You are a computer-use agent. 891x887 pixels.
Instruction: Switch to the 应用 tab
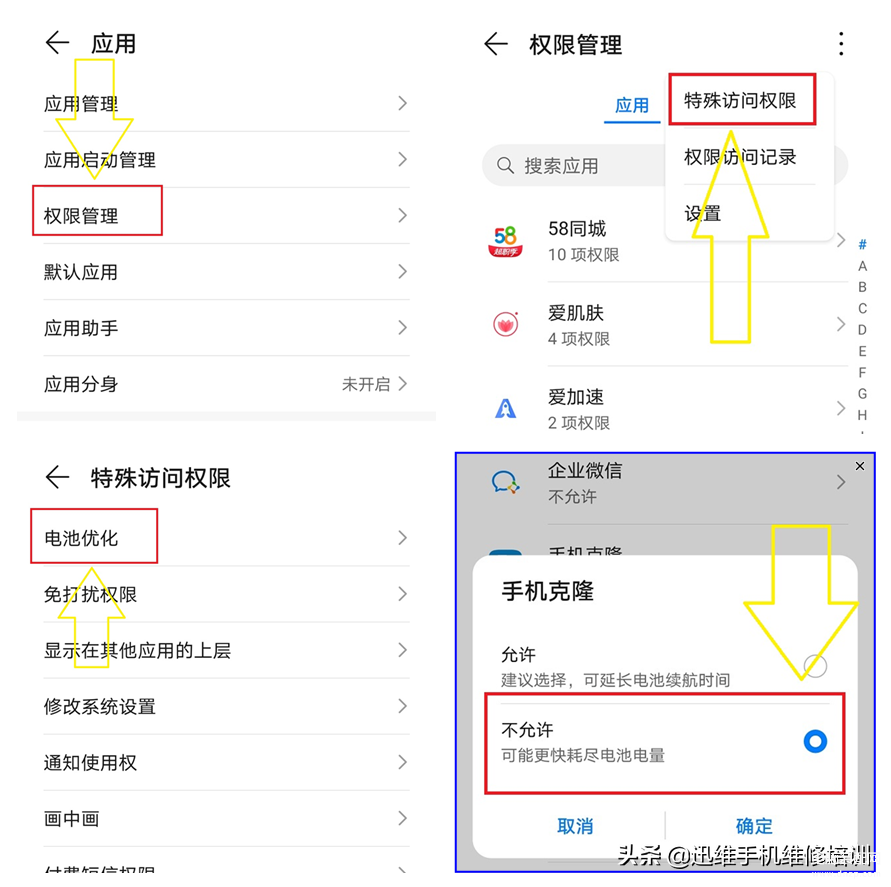click(631, 106)
